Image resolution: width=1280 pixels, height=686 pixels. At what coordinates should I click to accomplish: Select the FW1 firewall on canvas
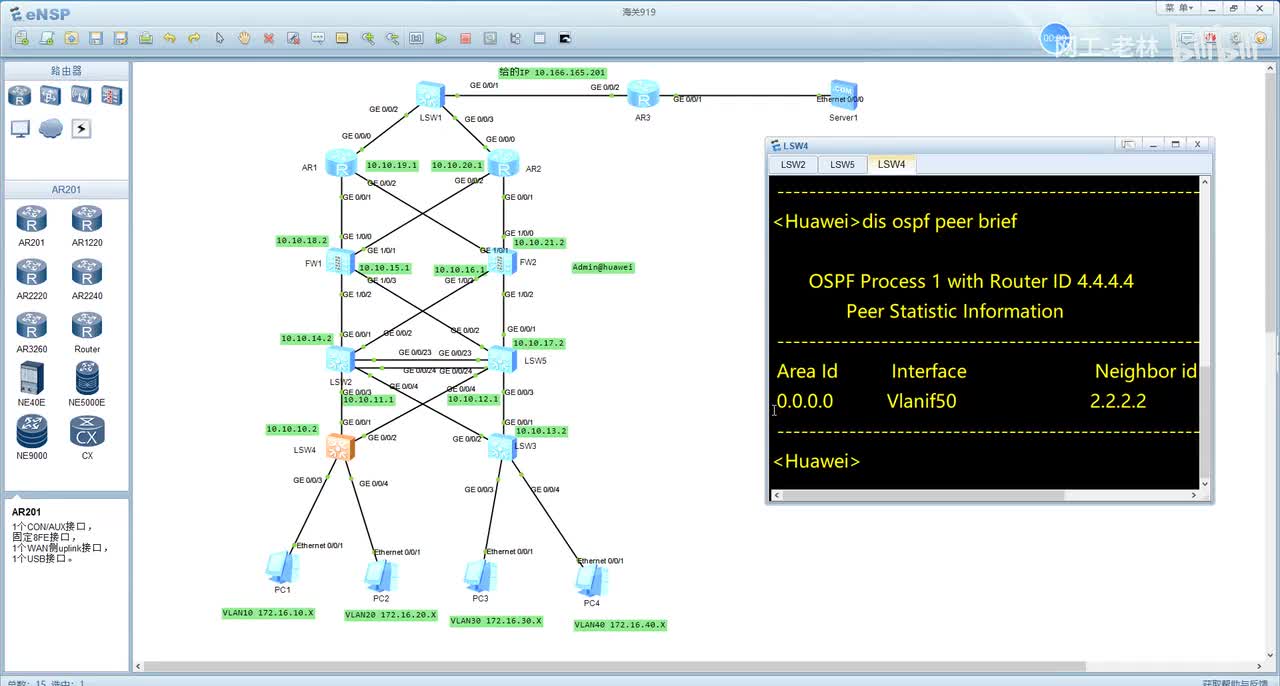pyautogui.click(x=341, y=262)
